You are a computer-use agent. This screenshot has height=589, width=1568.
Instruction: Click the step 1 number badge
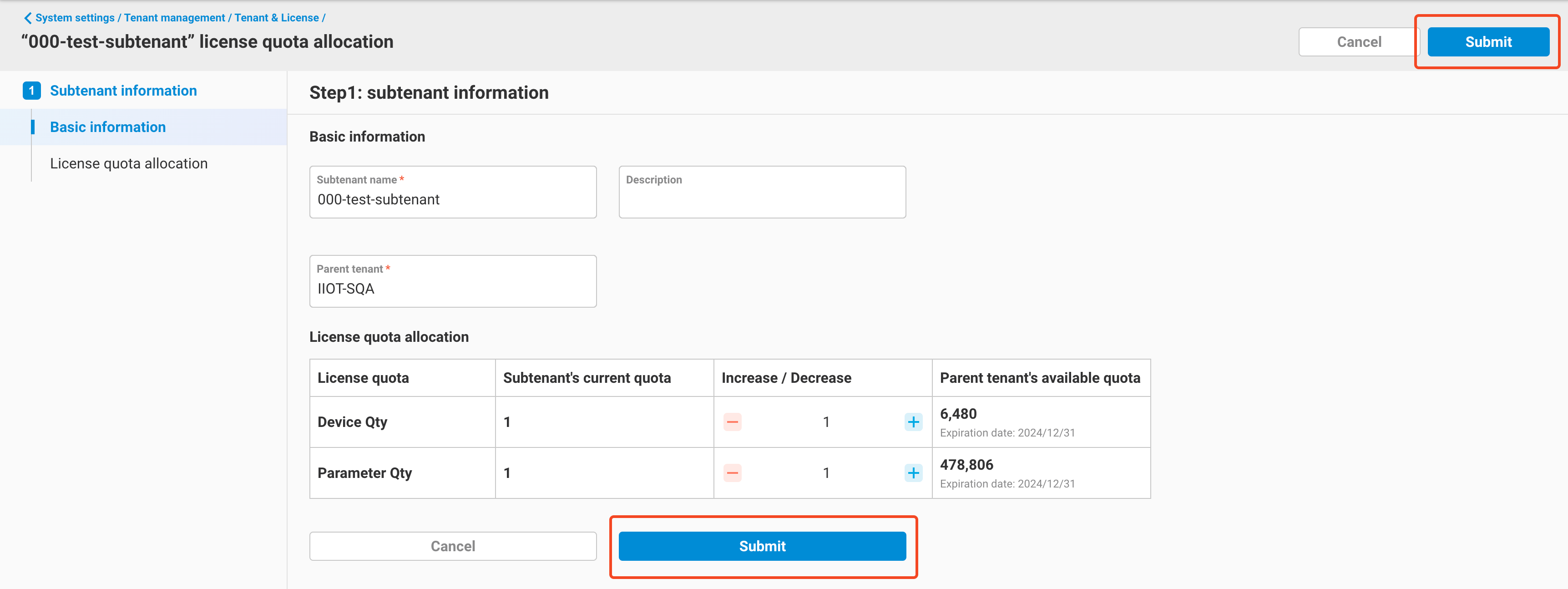31,90
